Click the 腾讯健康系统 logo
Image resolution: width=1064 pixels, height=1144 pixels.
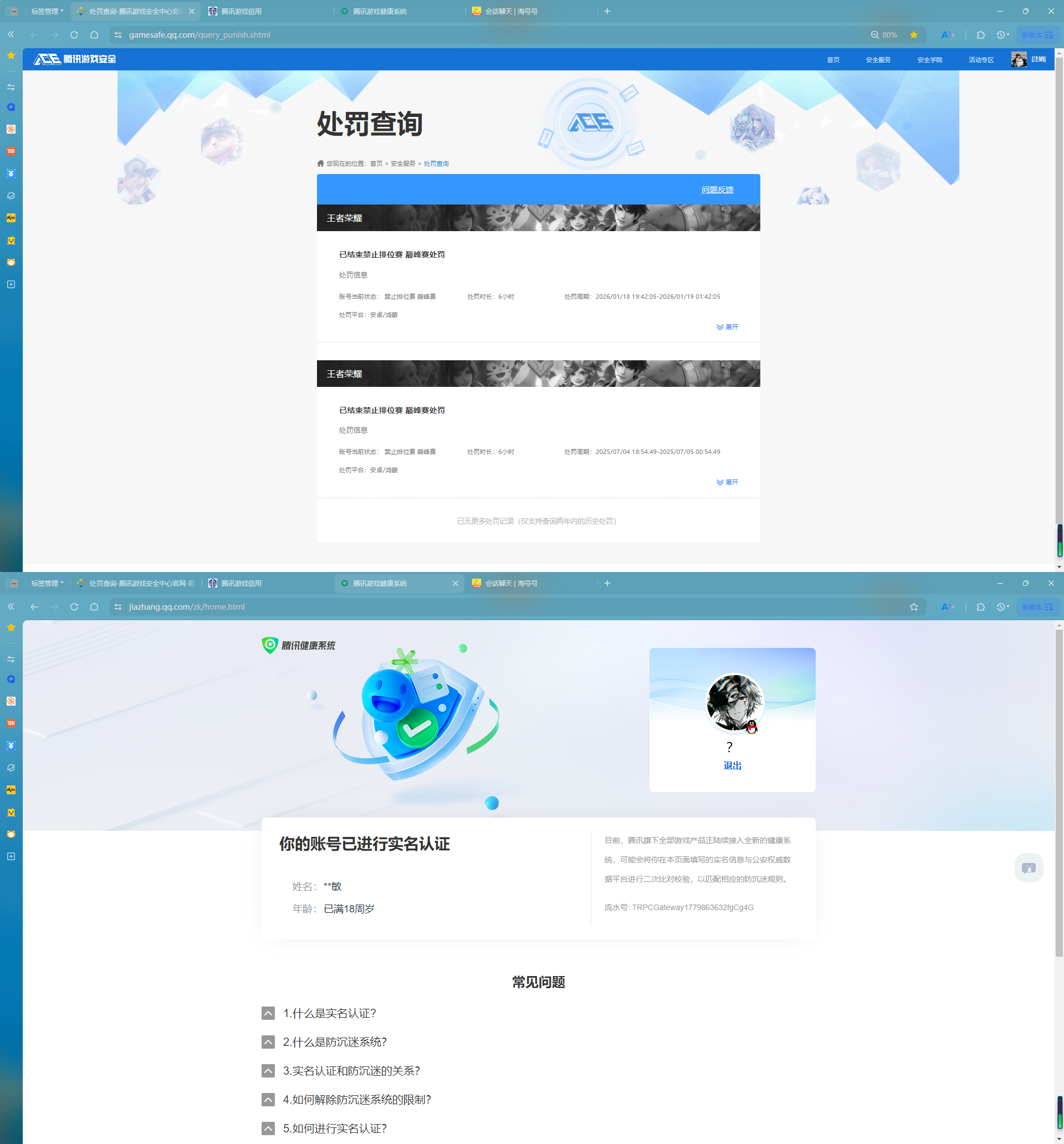299,645
